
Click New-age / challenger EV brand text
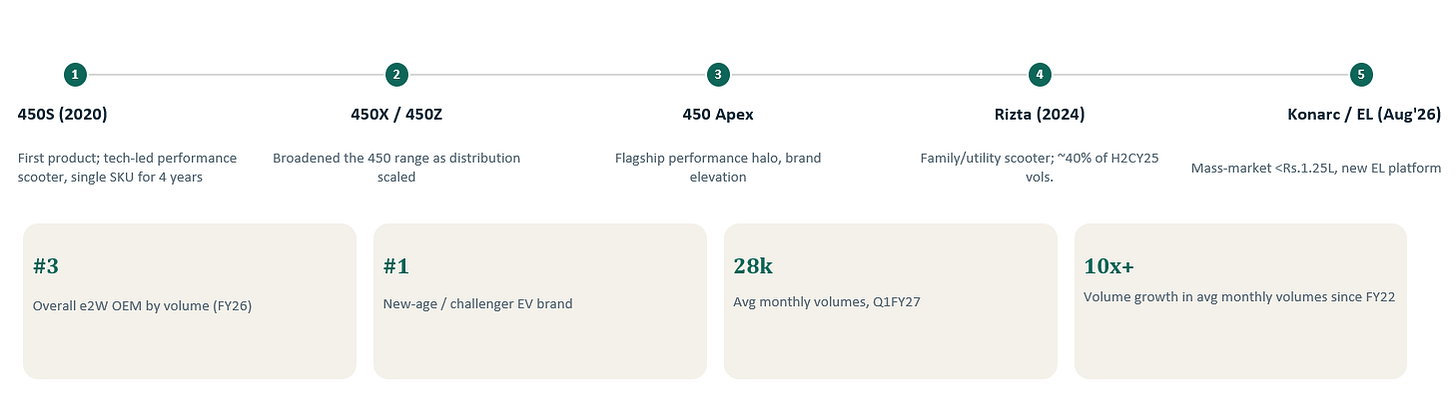pos(478,303)
